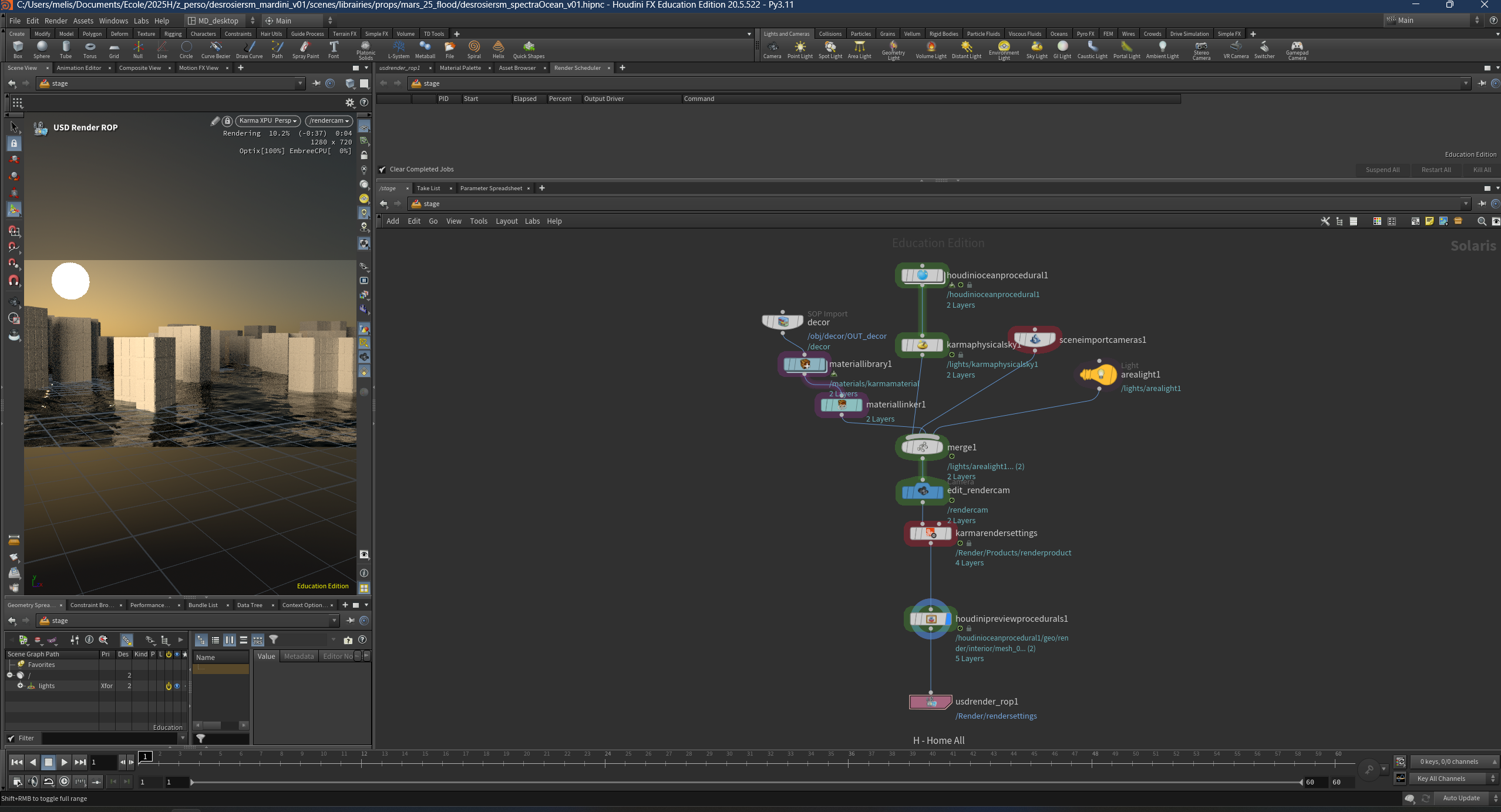Open the Render menu

tap(56, 21)
